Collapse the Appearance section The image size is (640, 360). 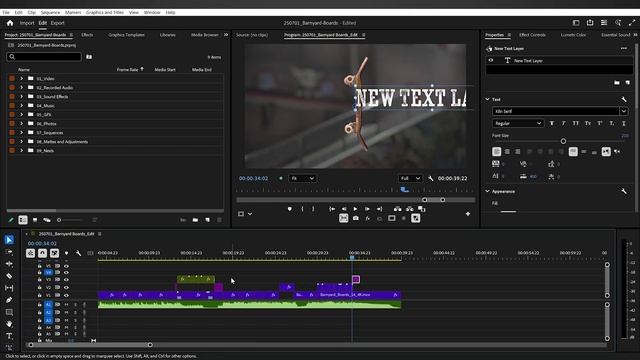pos(487,191)
